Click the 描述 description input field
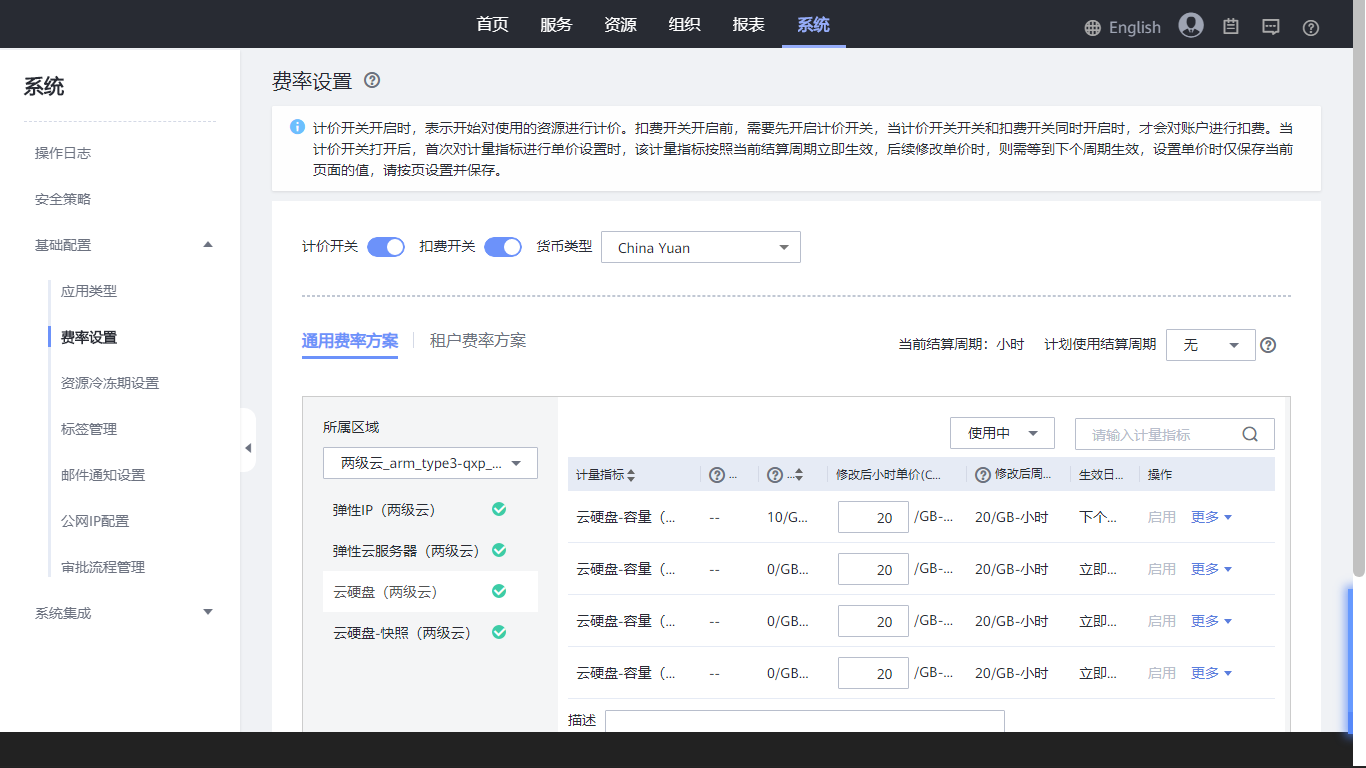Screen dimensions: 1366x768 point(804,721)
